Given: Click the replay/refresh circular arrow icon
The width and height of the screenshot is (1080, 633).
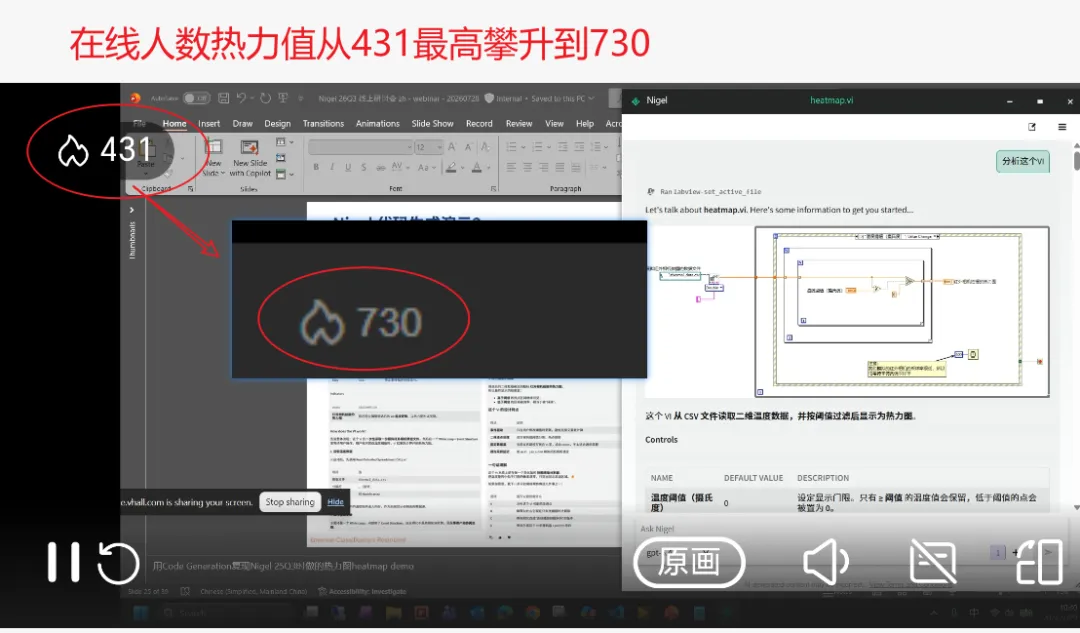Looking at the screenshot, I should click(x=118, y=563).
